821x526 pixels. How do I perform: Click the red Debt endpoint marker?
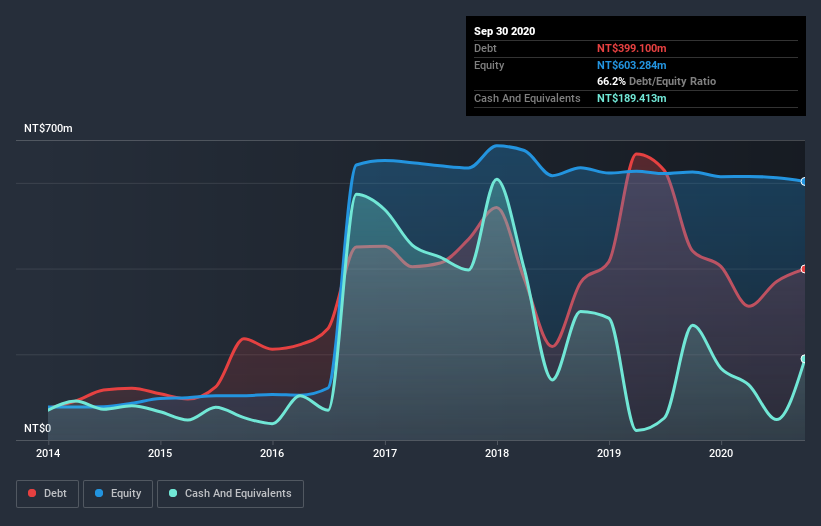(804, 269)
